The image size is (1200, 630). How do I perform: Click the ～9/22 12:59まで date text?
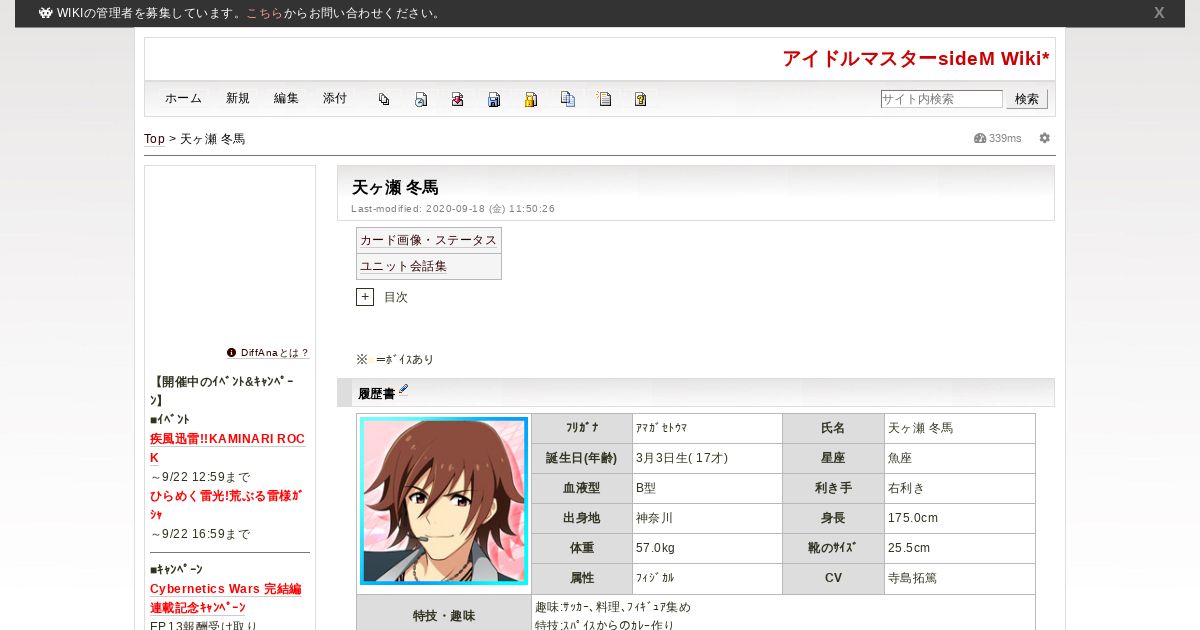point(200,477)
